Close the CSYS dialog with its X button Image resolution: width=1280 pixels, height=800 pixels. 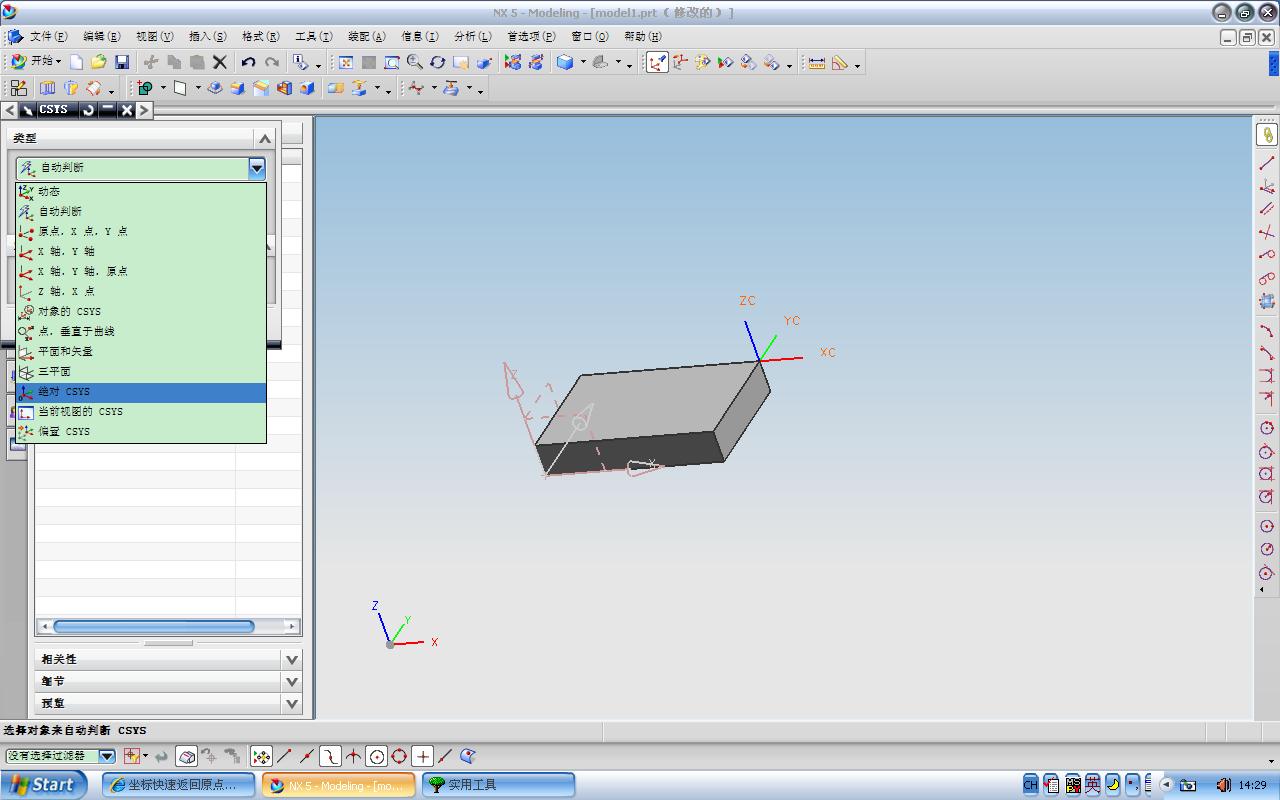click(127, 110)
